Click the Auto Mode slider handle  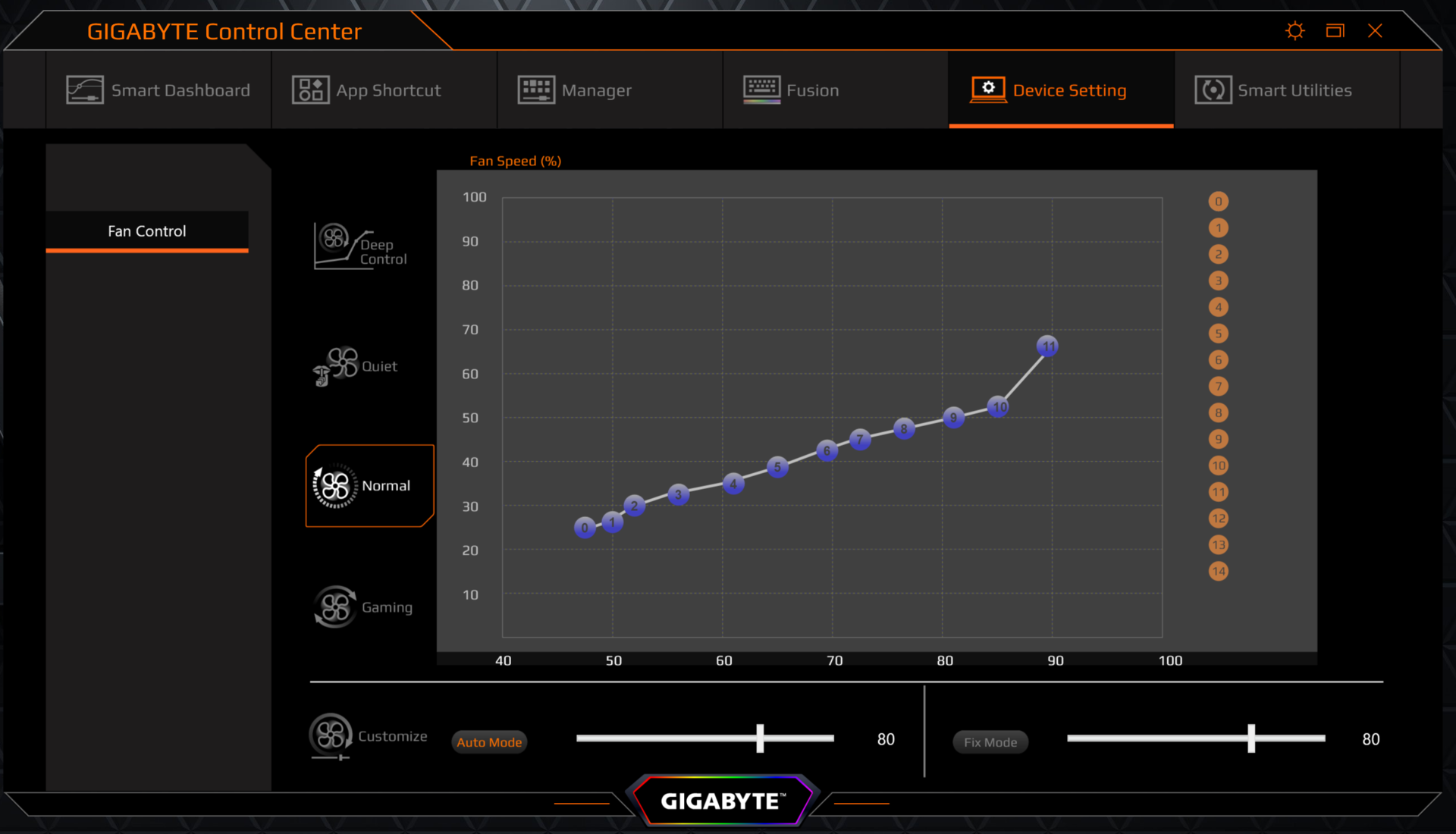click(760, 738)
